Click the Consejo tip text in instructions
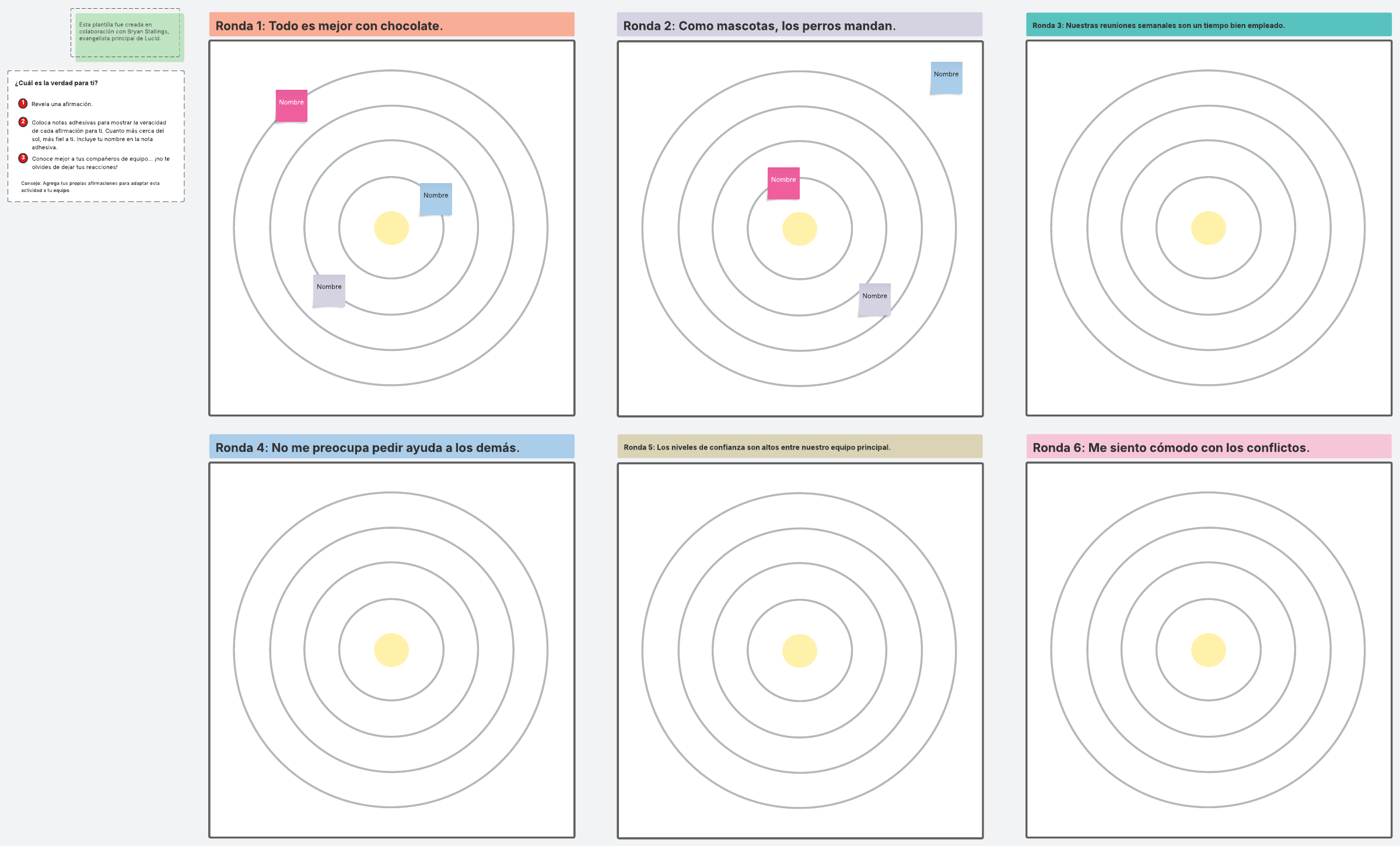Viewport: 1400px width, 846px height. pyautogui.click(x=90, y=187)
